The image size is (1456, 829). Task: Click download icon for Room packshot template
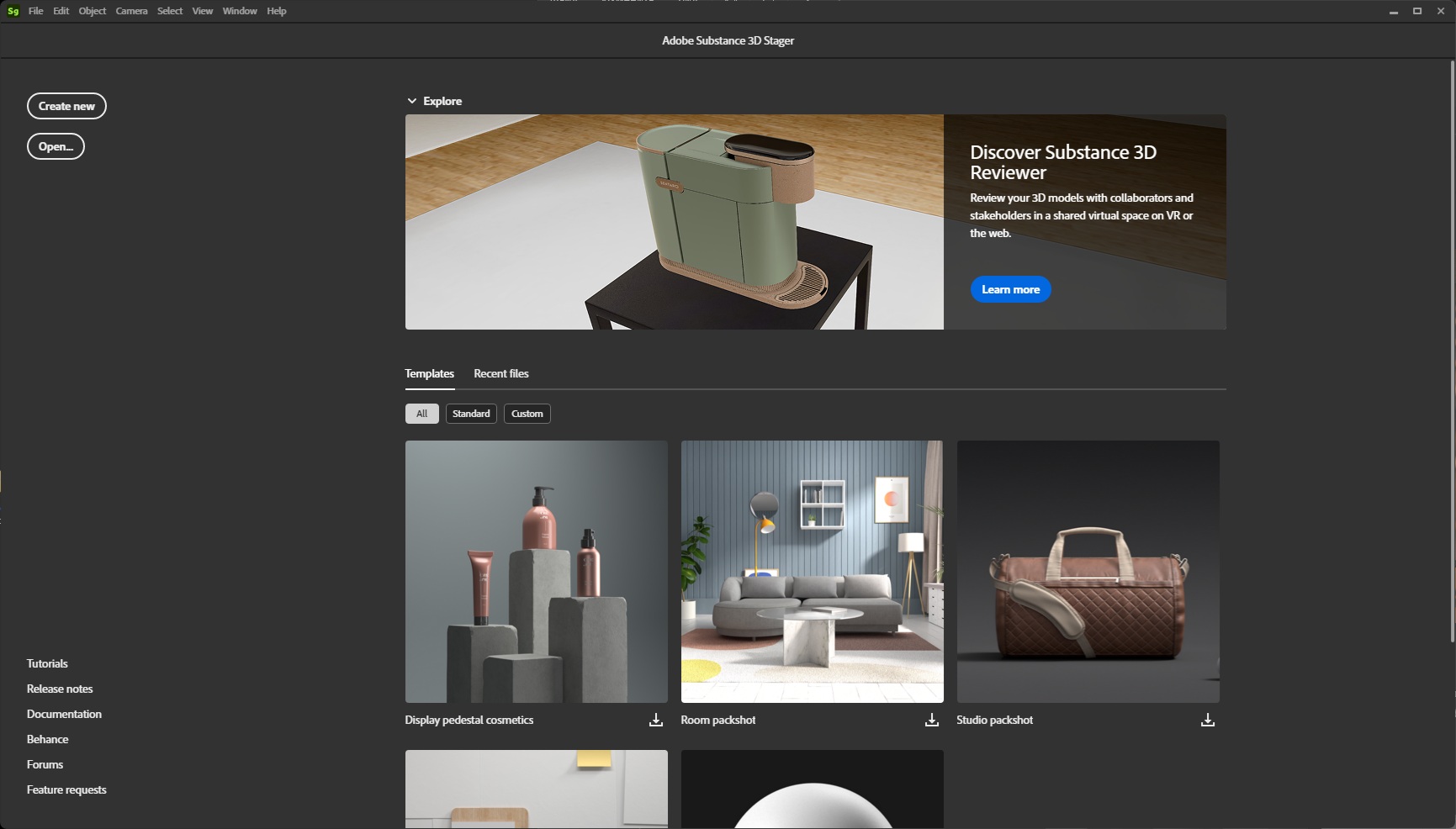931,721
